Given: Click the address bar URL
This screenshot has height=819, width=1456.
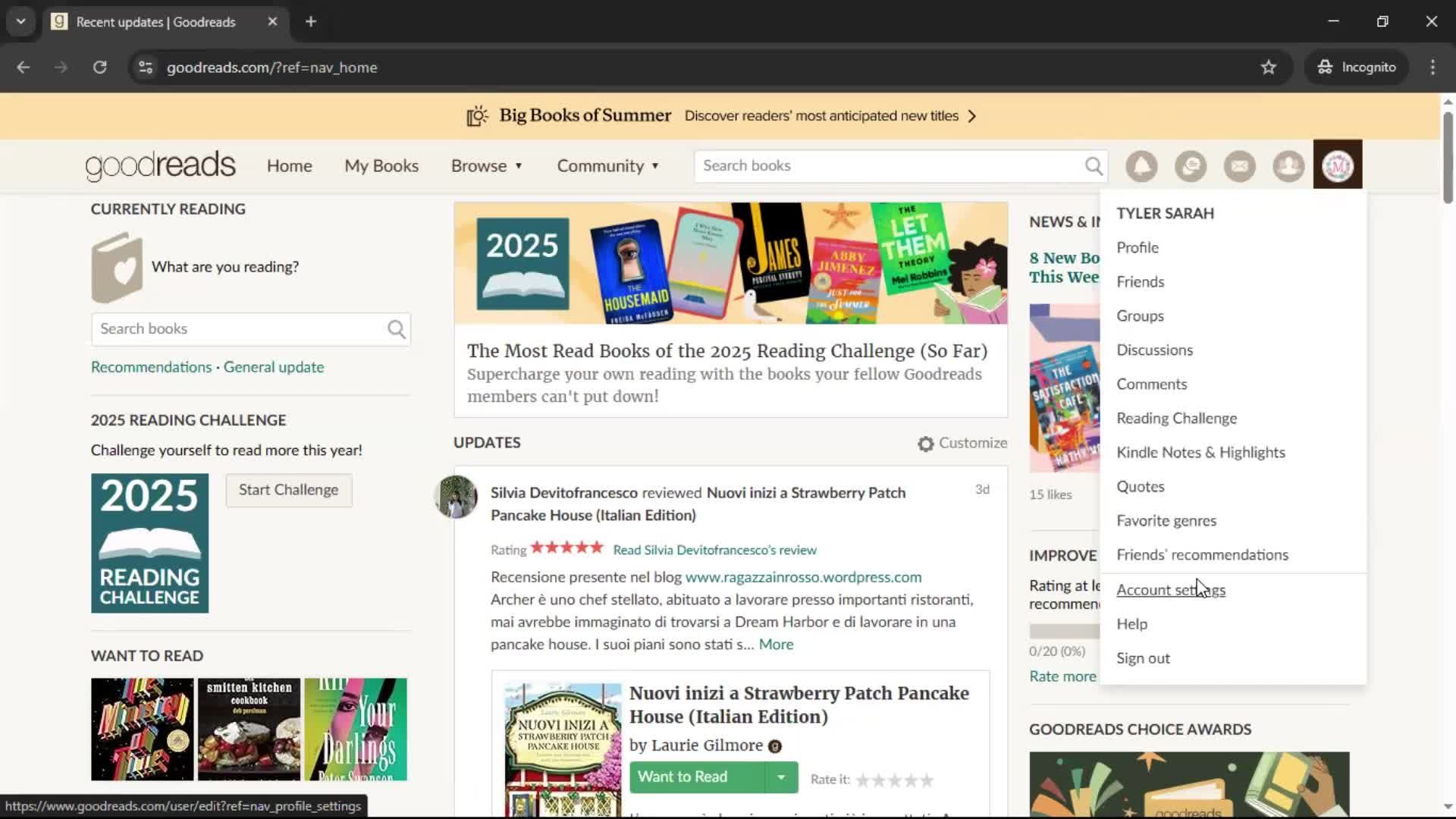Looking at the screenshot, I should [271, 67].
